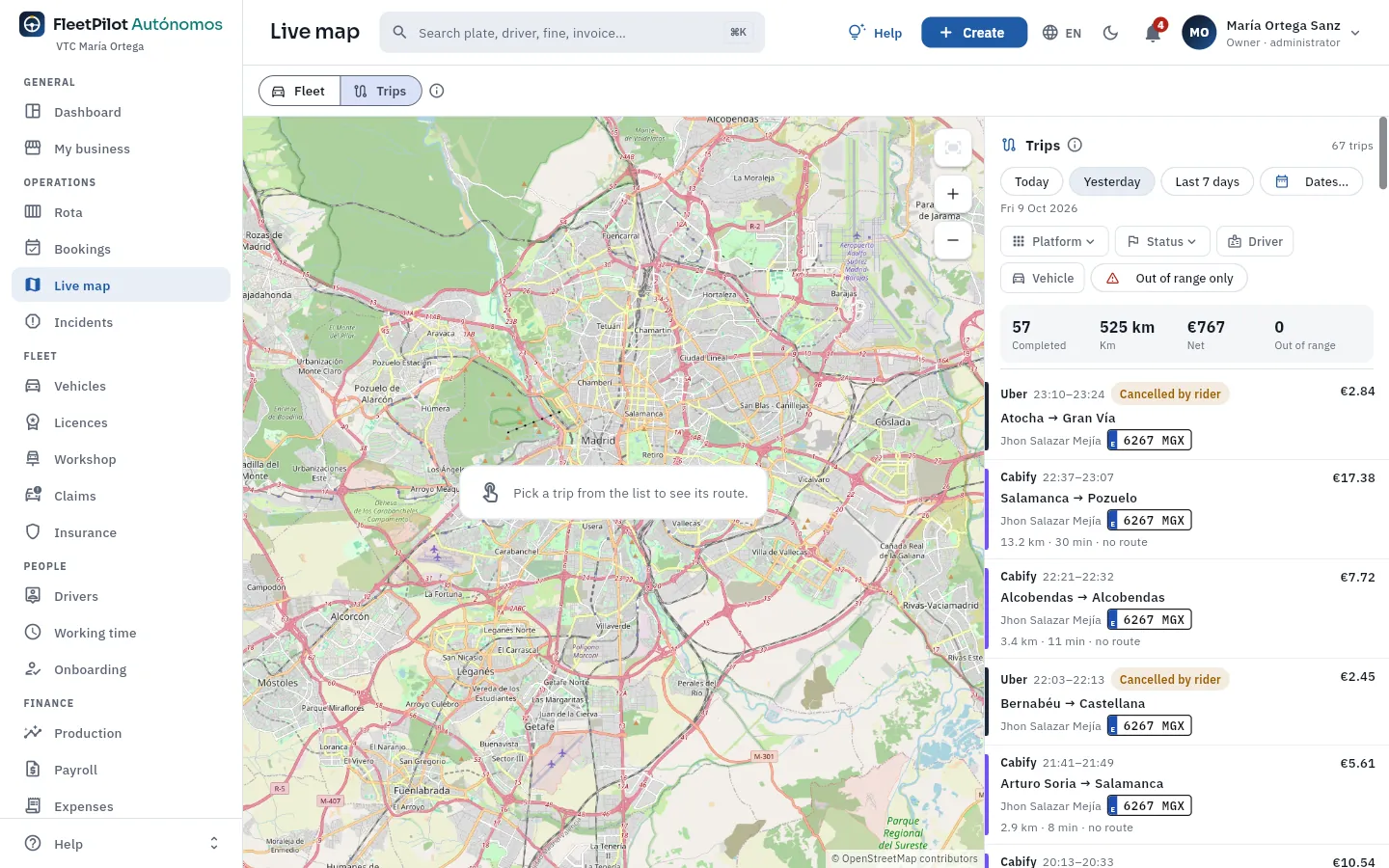Open Dashboard in sidebar
Screen dimensions: 1389x868
click(121, 112)
